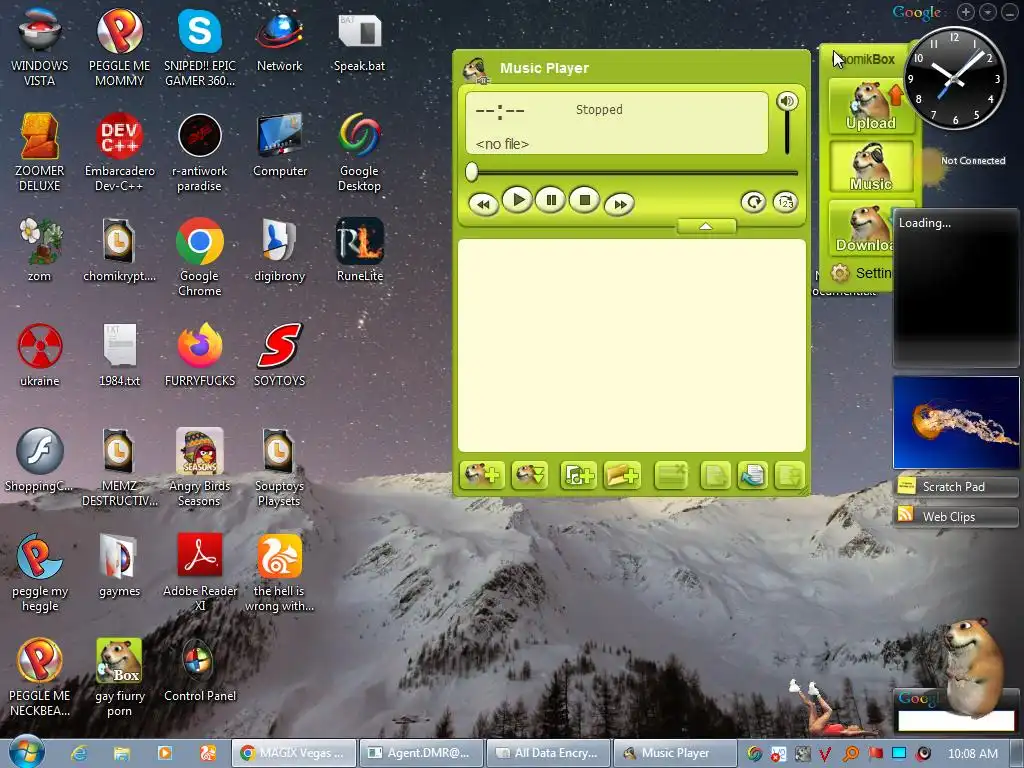Launch Google Desktop icon
The image size is (1024, 768).
[x=359, y=152]
